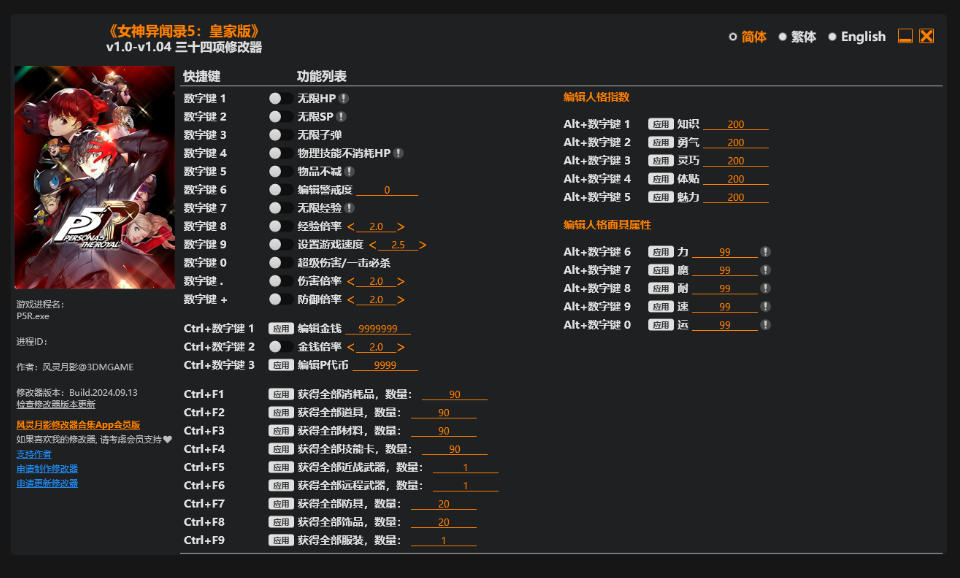960x578 pixels.
Task: Click the info icon in the 耐 row
Action: (x=765, y=288)
